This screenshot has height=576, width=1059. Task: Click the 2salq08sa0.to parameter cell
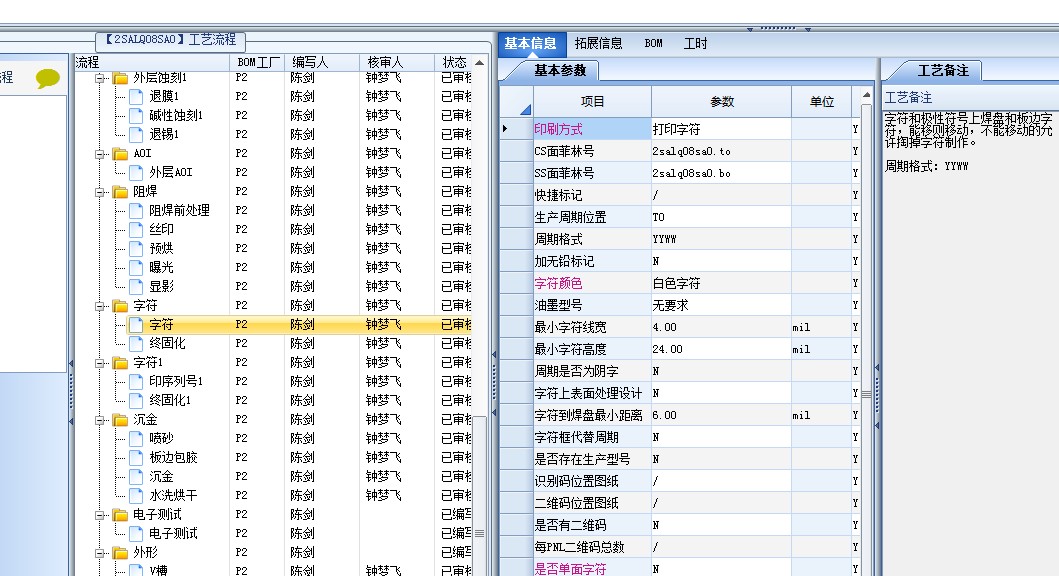click(x=721, y=151)
